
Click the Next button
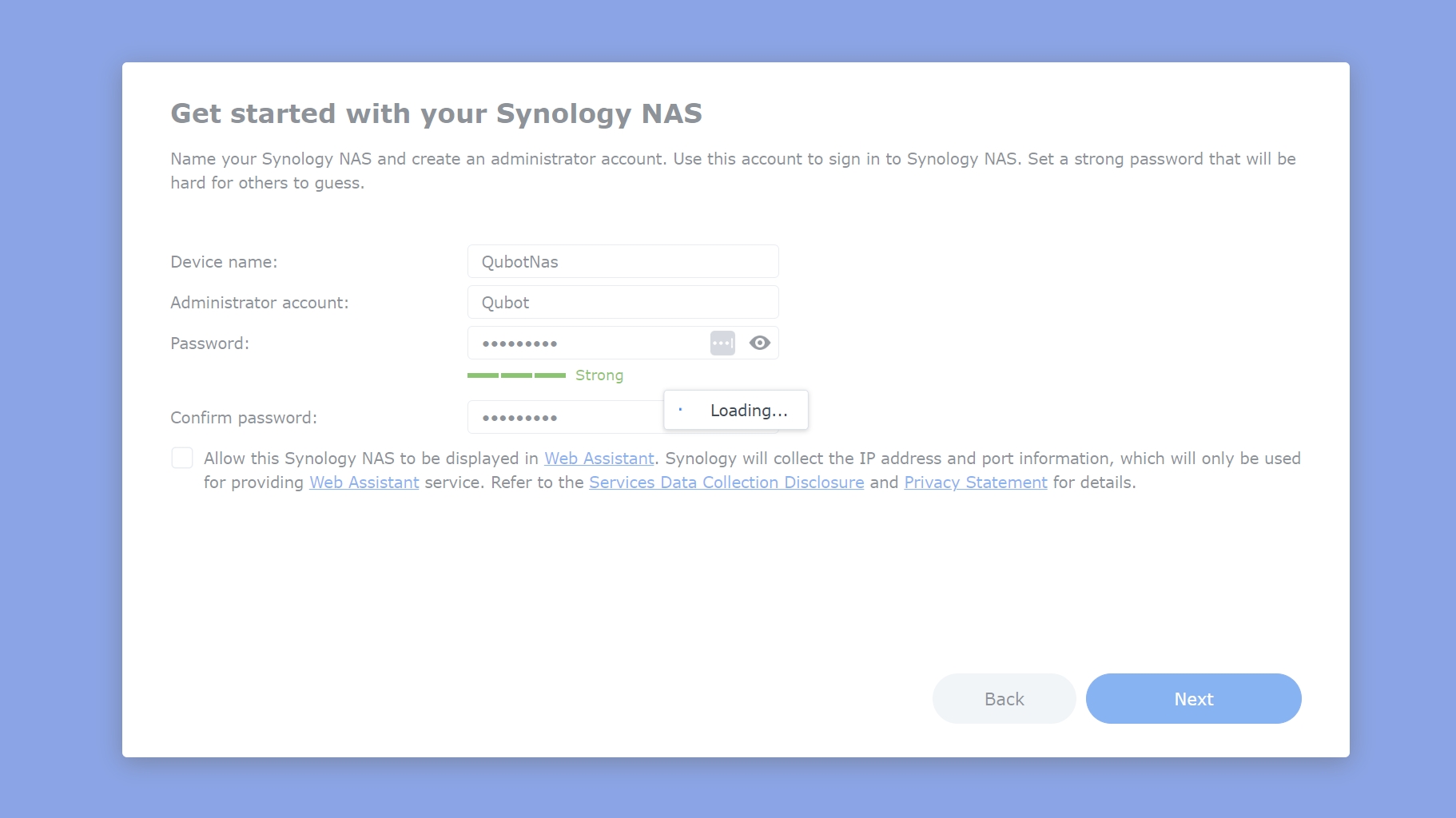pyautogui.click(x=1194, y=699)
